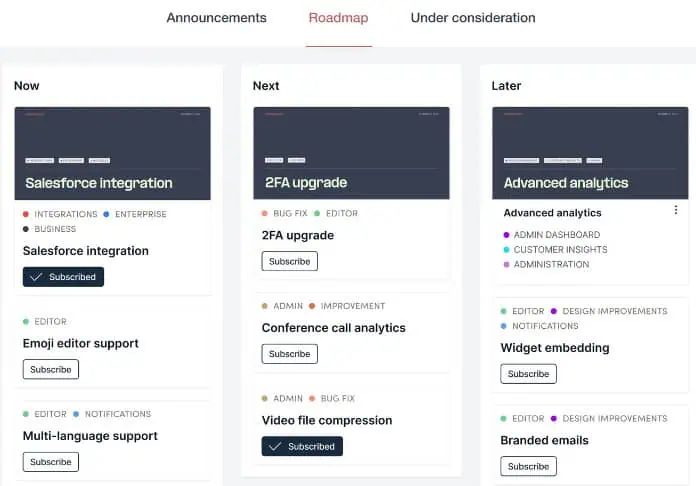Viewport: 696px width, 486px height.
Task: Open the Announcements tab
Action: tap(216, 18)
